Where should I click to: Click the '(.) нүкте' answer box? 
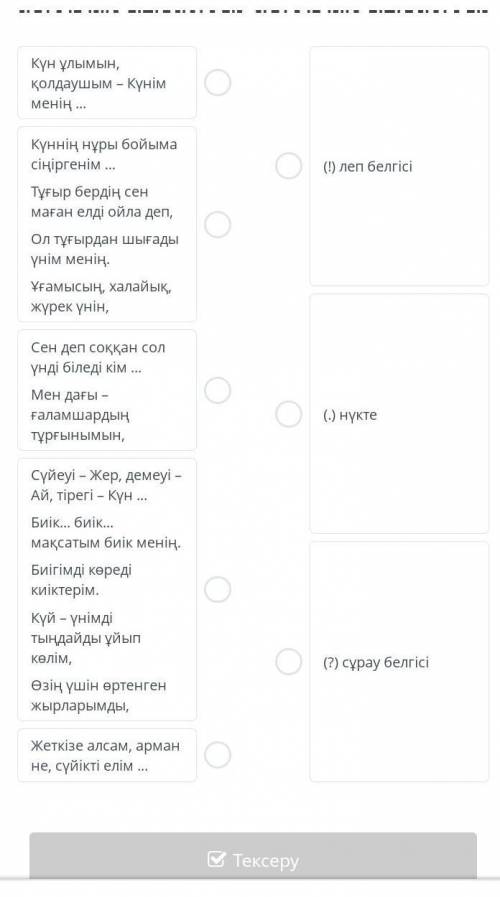399,414
